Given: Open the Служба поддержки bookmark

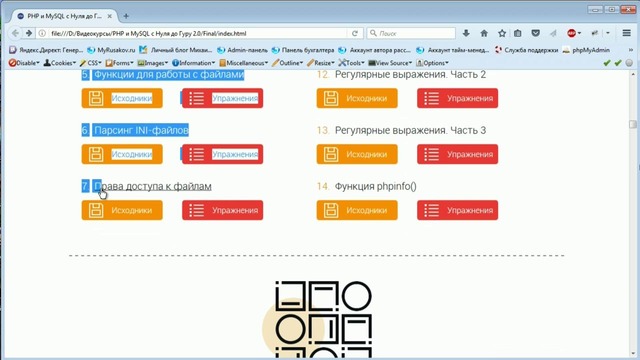Looking at the screenshot, I should 526,50.
